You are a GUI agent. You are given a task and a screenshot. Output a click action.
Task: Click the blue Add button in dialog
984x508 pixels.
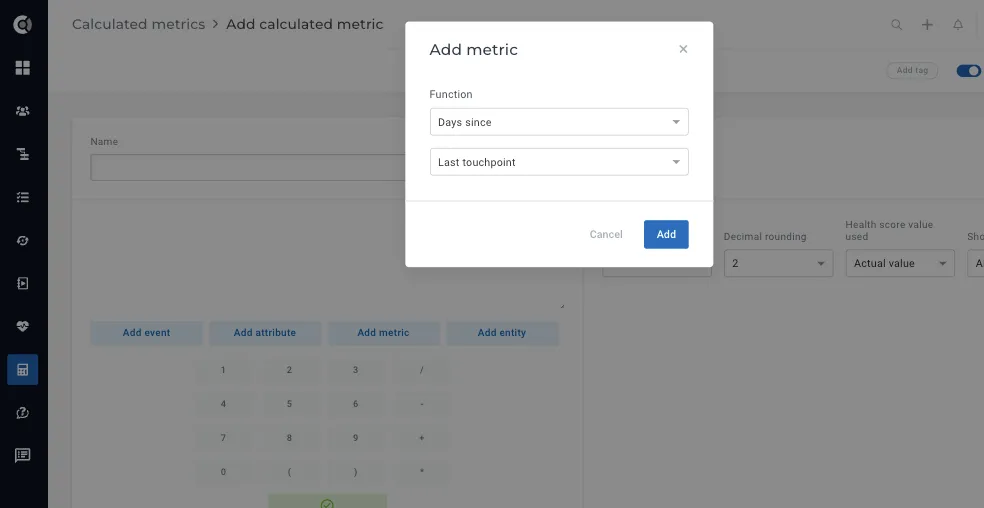tap(666, 234)
